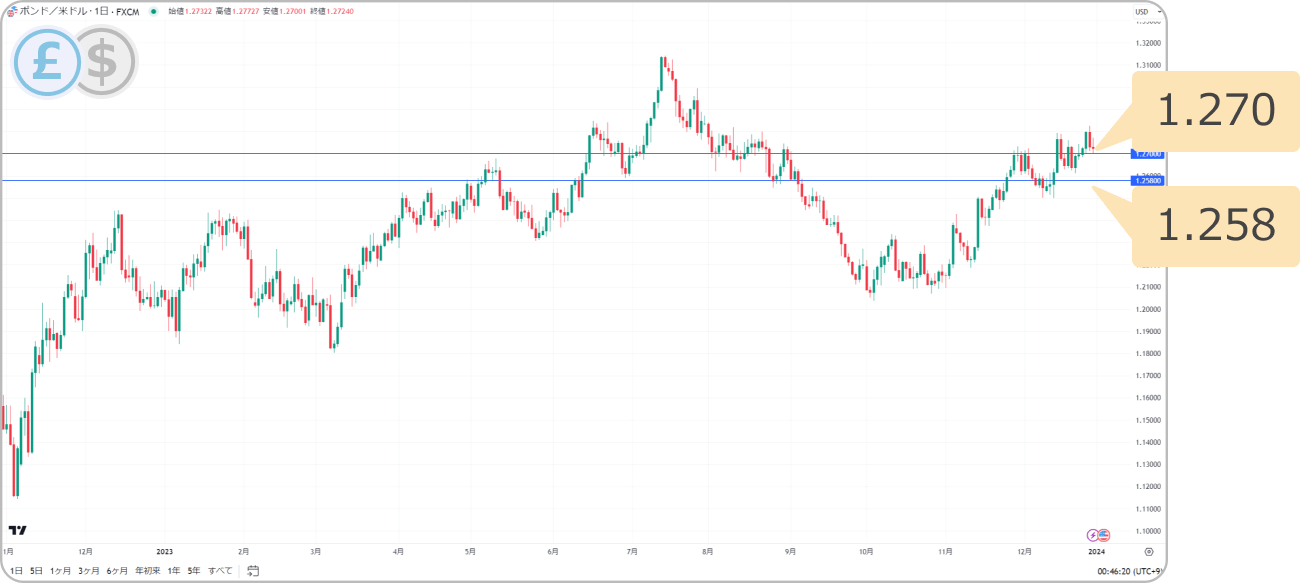Click the 11月 label on time axis
This screenshot has width=1300, height=584.
[945, 551]
